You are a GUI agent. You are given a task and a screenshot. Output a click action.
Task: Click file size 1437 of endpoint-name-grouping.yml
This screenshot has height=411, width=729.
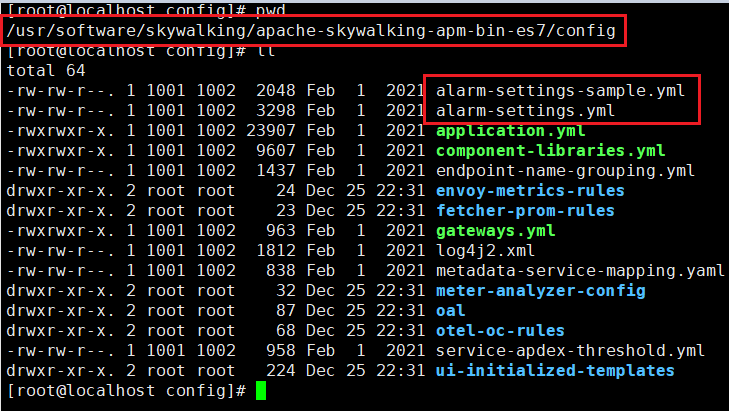click(276, 171)
